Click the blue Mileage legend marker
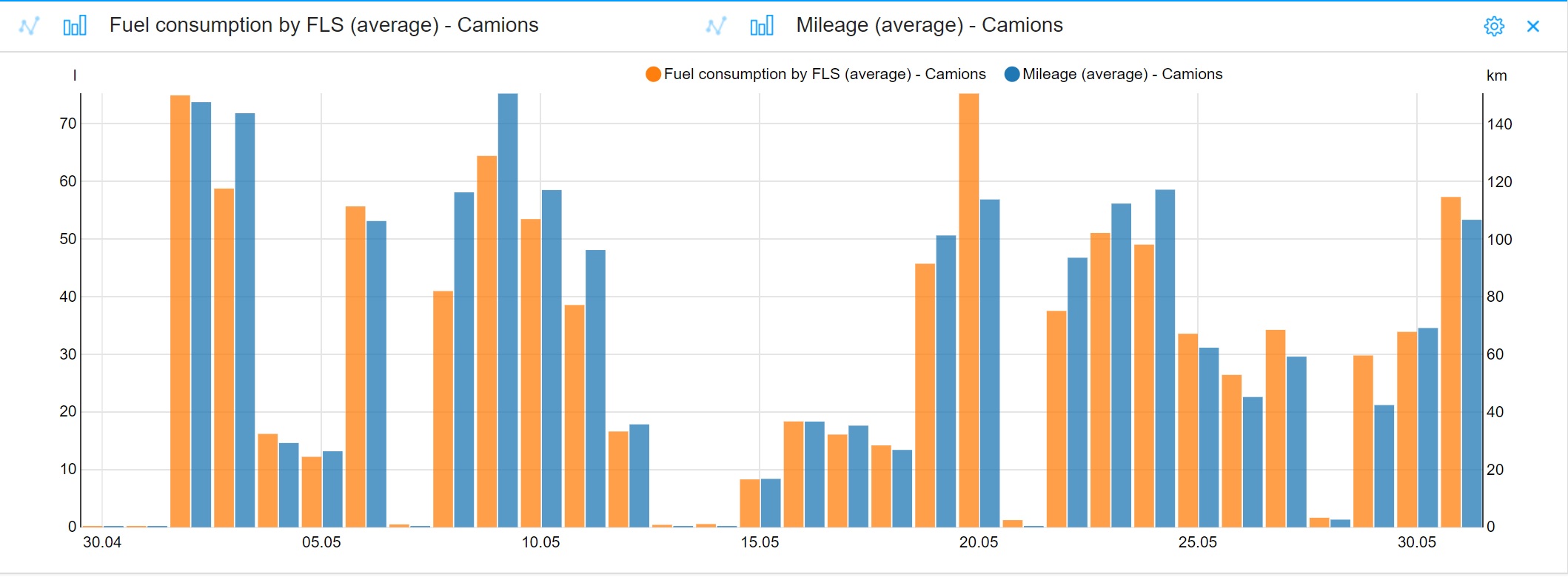Viewport: 1568px width, 577px height. tap(1011, 74)
